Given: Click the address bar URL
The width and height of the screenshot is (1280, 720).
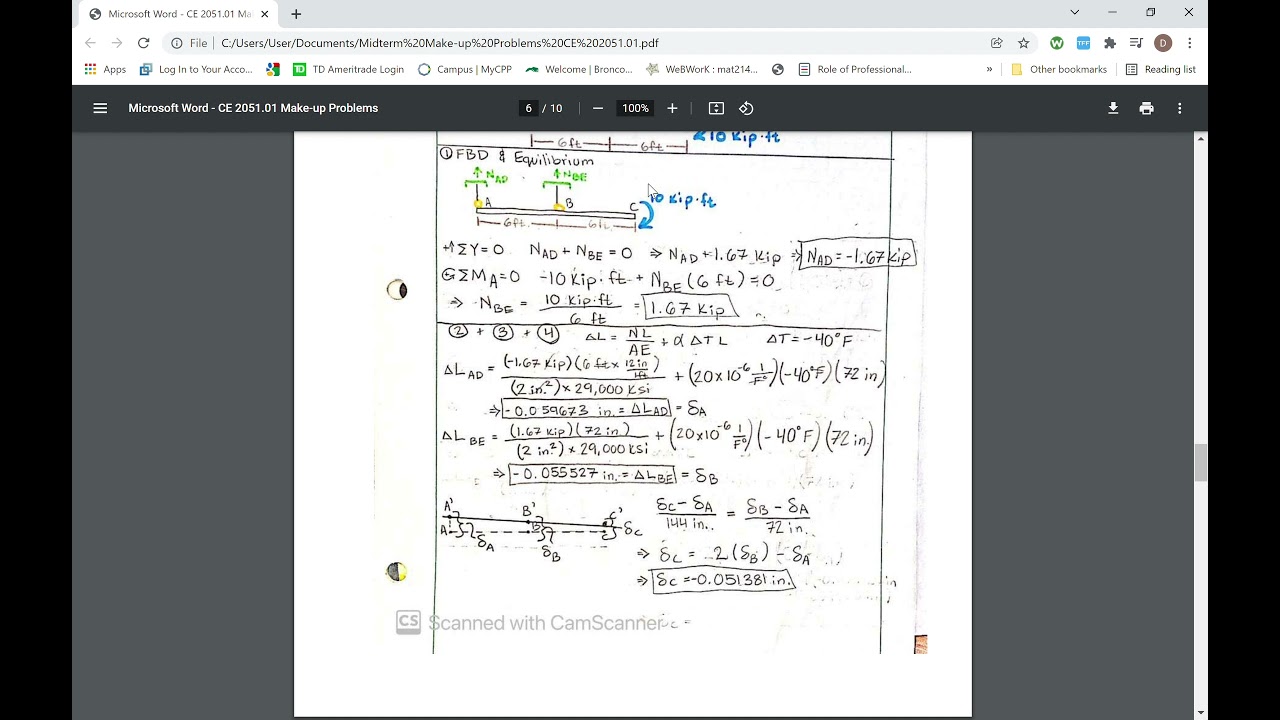Looking at the screenshot, I should 440,43.
